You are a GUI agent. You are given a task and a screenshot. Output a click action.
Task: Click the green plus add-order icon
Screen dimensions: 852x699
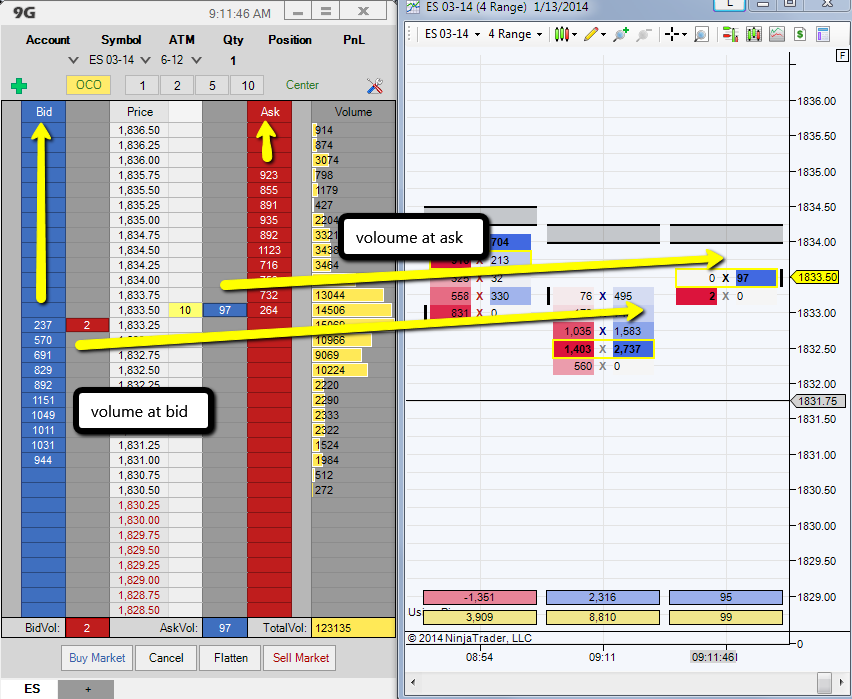[19, 86]
